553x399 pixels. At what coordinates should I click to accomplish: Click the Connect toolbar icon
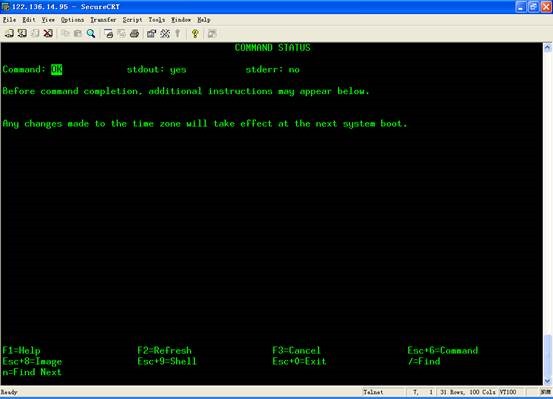(9, 34)
